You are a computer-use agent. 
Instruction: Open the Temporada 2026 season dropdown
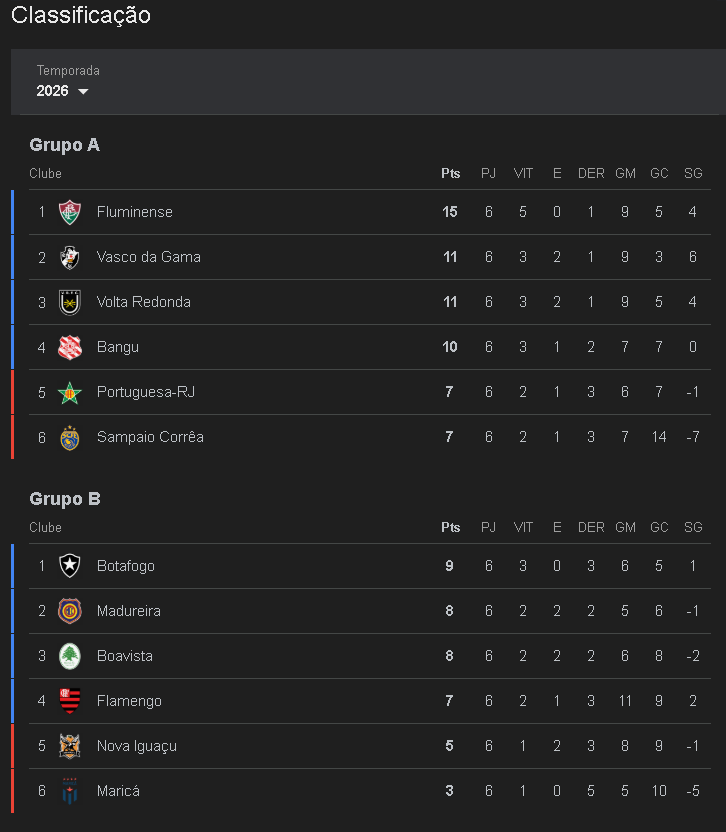coord(62,91)
